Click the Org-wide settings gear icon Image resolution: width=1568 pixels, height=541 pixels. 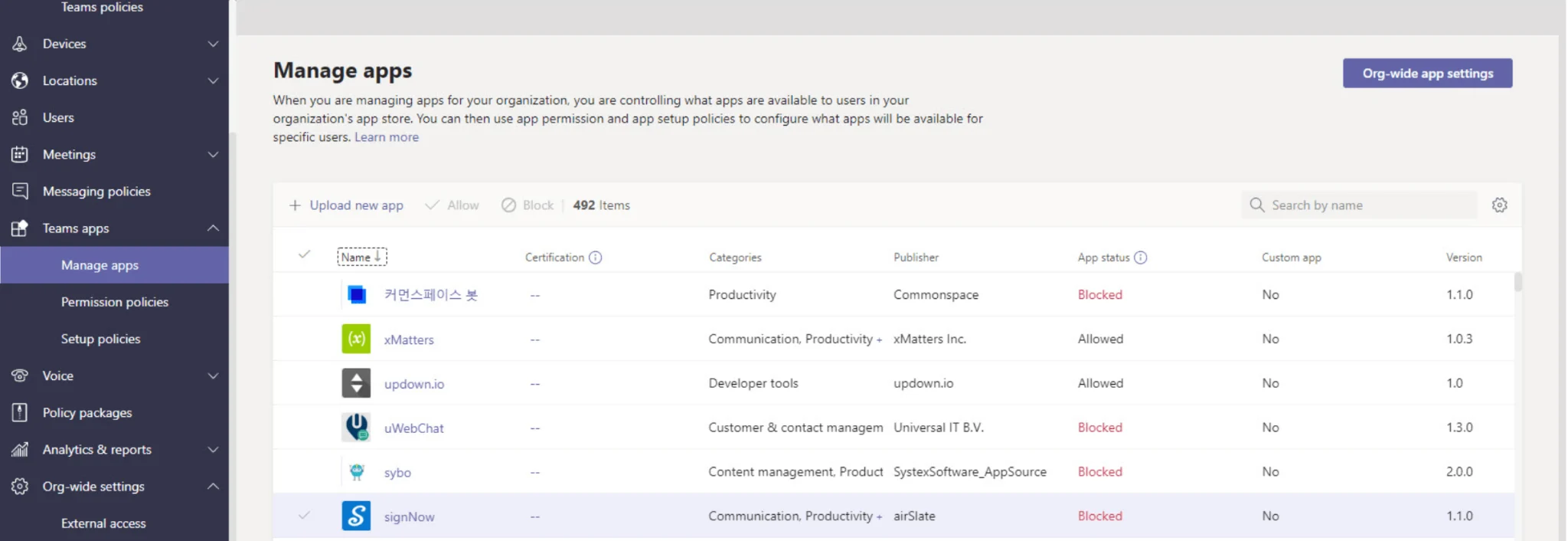20,486
